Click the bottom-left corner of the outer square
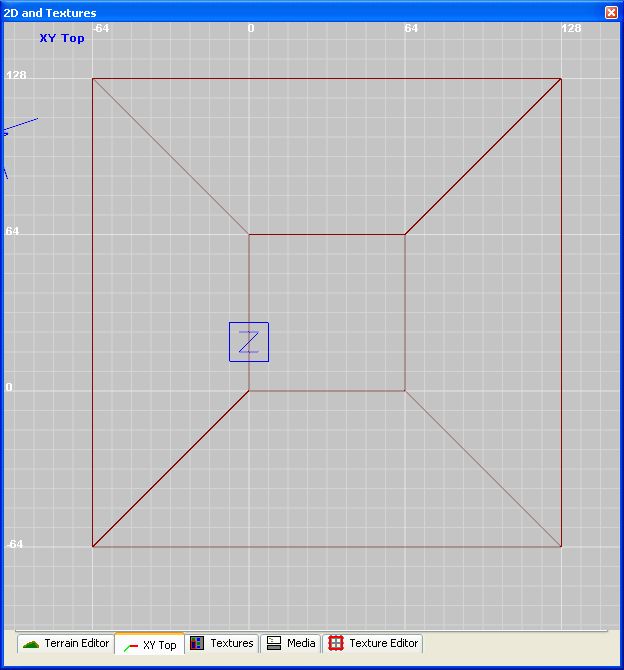This screenshot has height=670, width=624. click(93, 547)
